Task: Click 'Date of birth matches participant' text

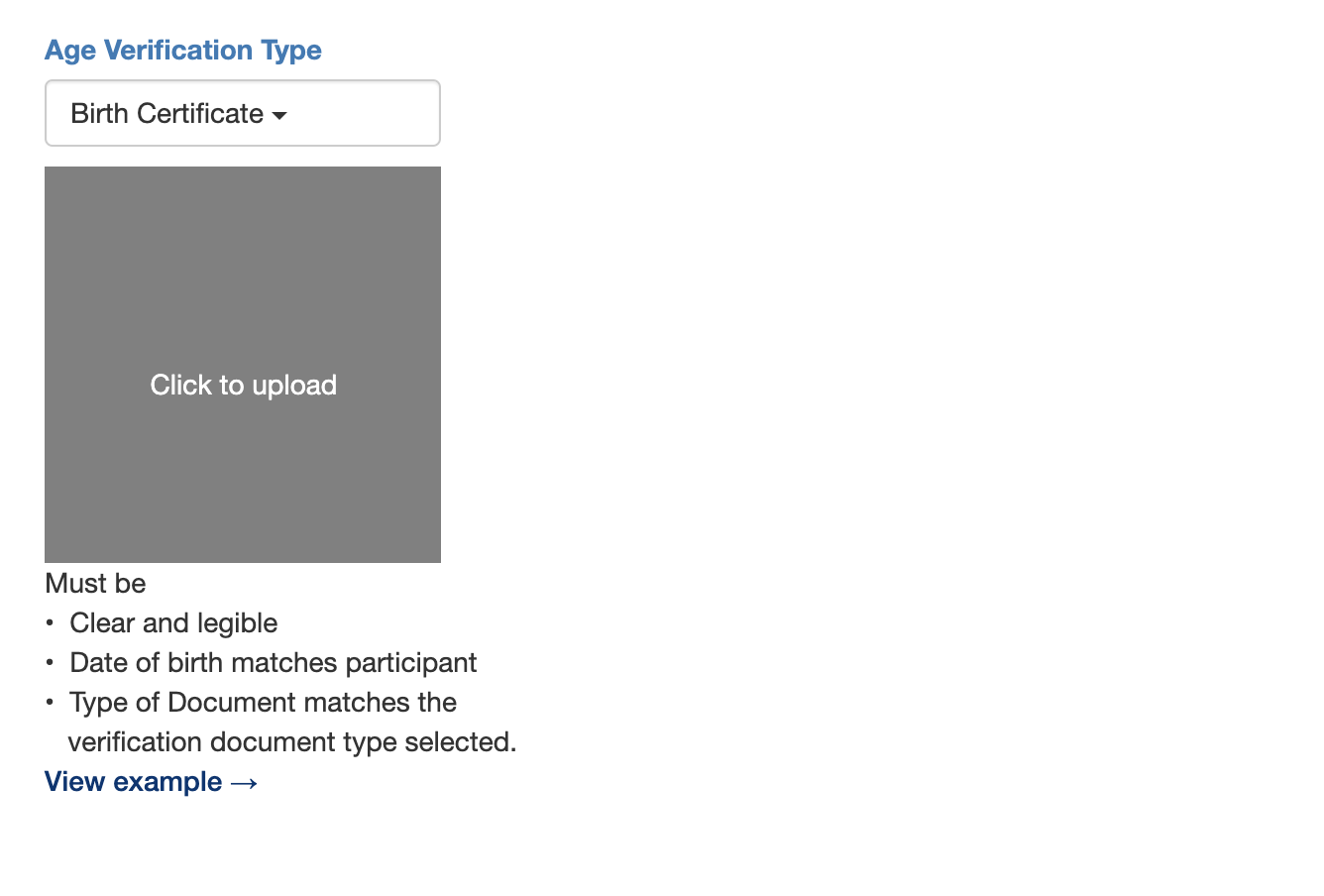Action: coord(274,662)
